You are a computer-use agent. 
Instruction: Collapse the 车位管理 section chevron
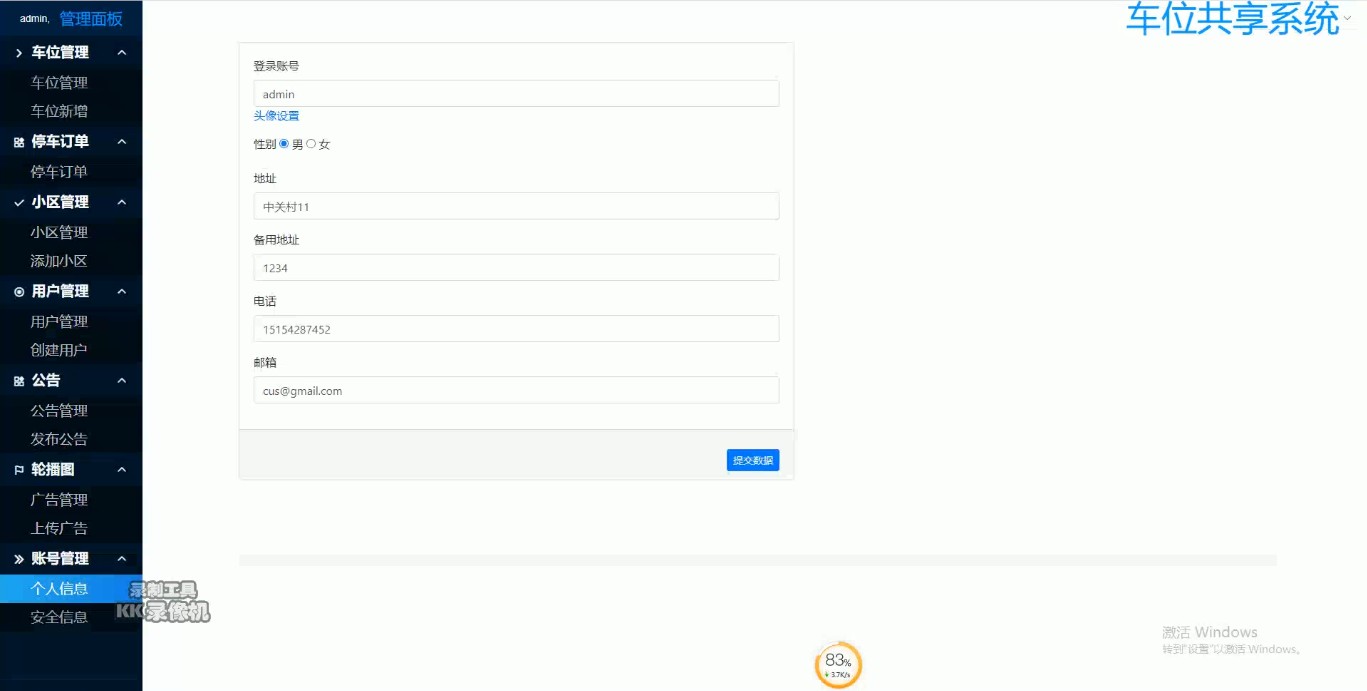point(122,52)
